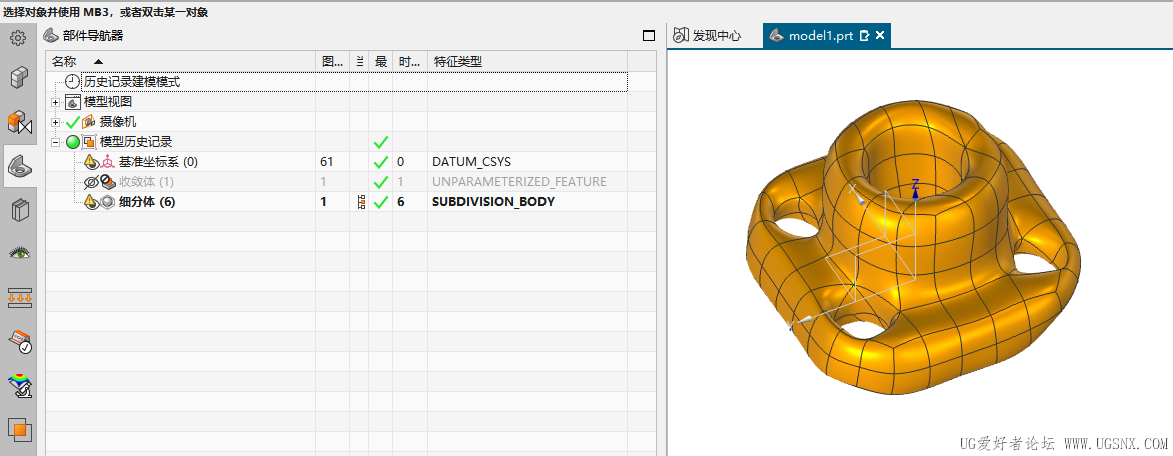The width and height of the screenshot is (1173, 456).
Task: Select 基准坐标系 (0) feature
Action: pyautogui.click(x=158, y=162)
